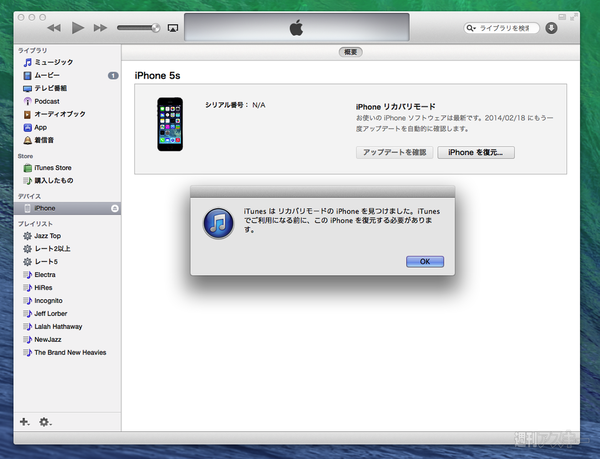
Task: Click the add playlist plus button
Action: (x=24, y=422)
